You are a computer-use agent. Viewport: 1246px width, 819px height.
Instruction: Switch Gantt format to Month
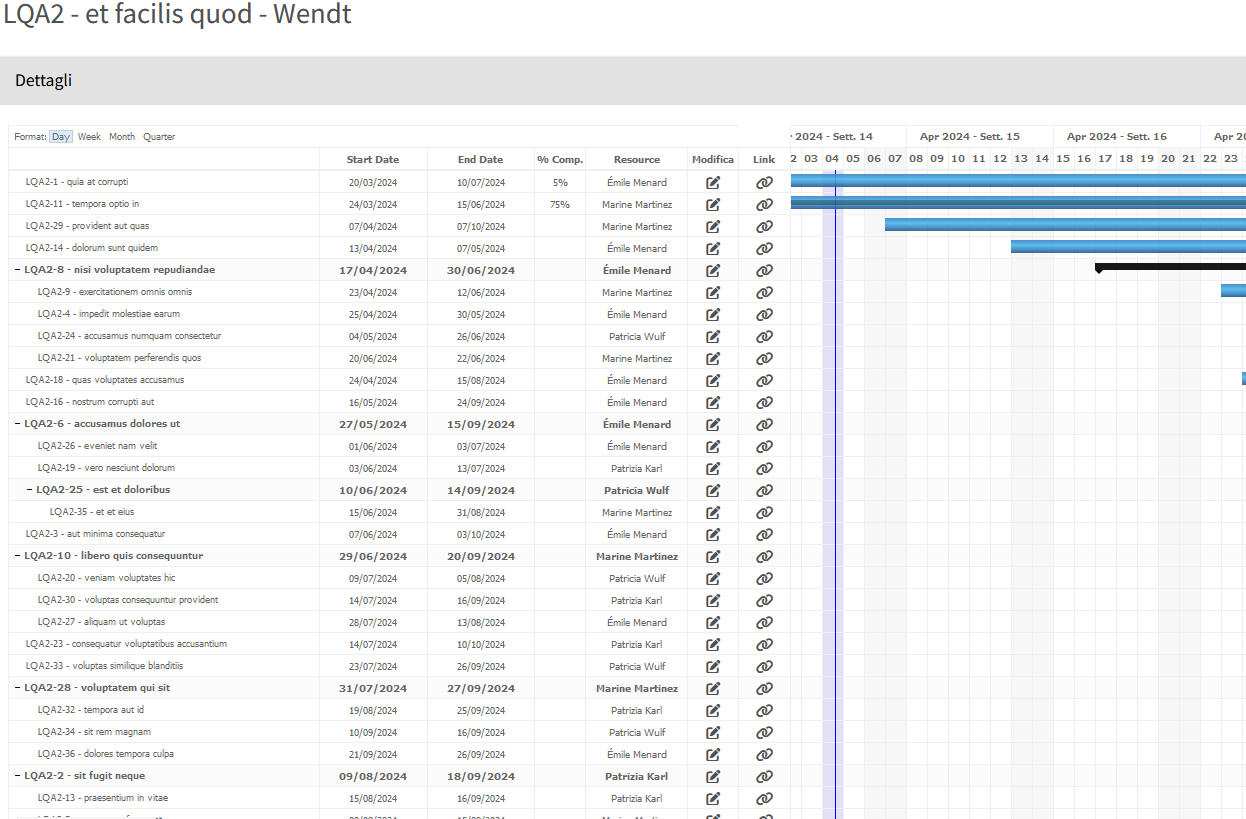coord(122,137)
